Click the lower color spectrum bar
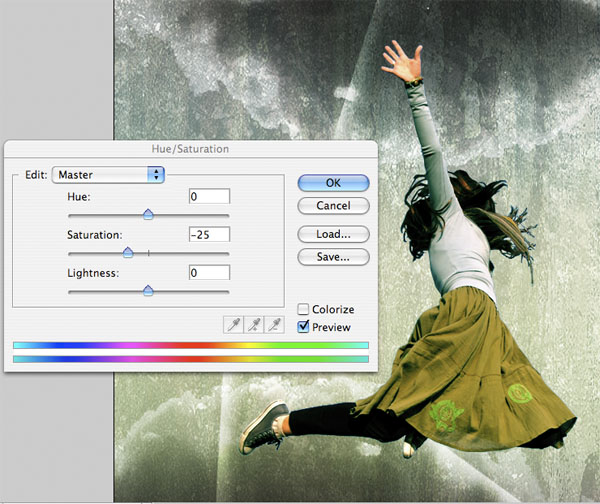This screenshot has height=504, width=600. click(x=191, y=359)
